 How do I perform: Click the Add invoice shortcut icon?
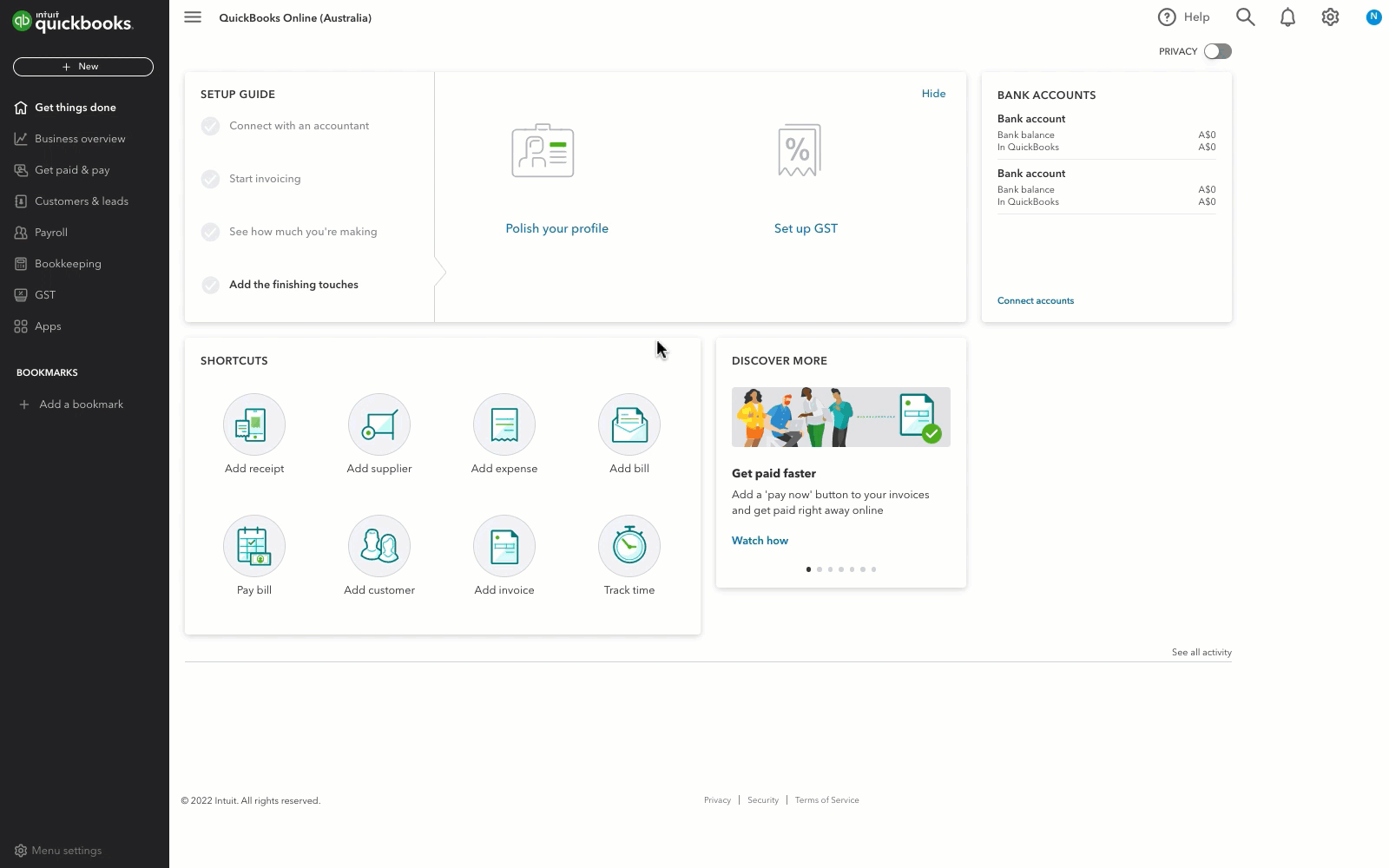[504, 546]
